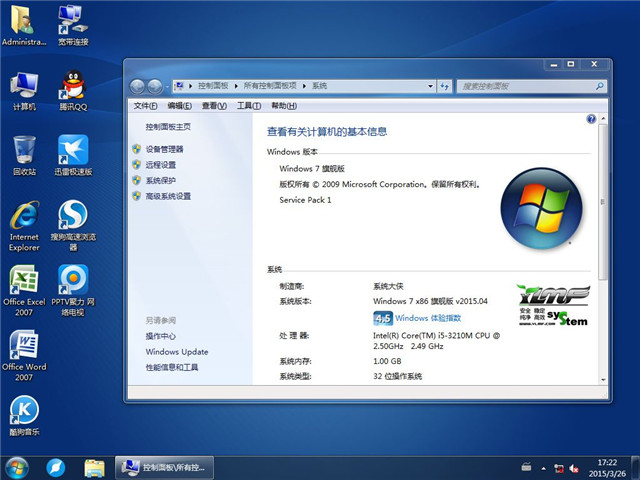Image resolution: width=640 pixels, height=480 pixels.
Task: Open the Administrator folder icon on desktop
Action: (x=23, y=25)
